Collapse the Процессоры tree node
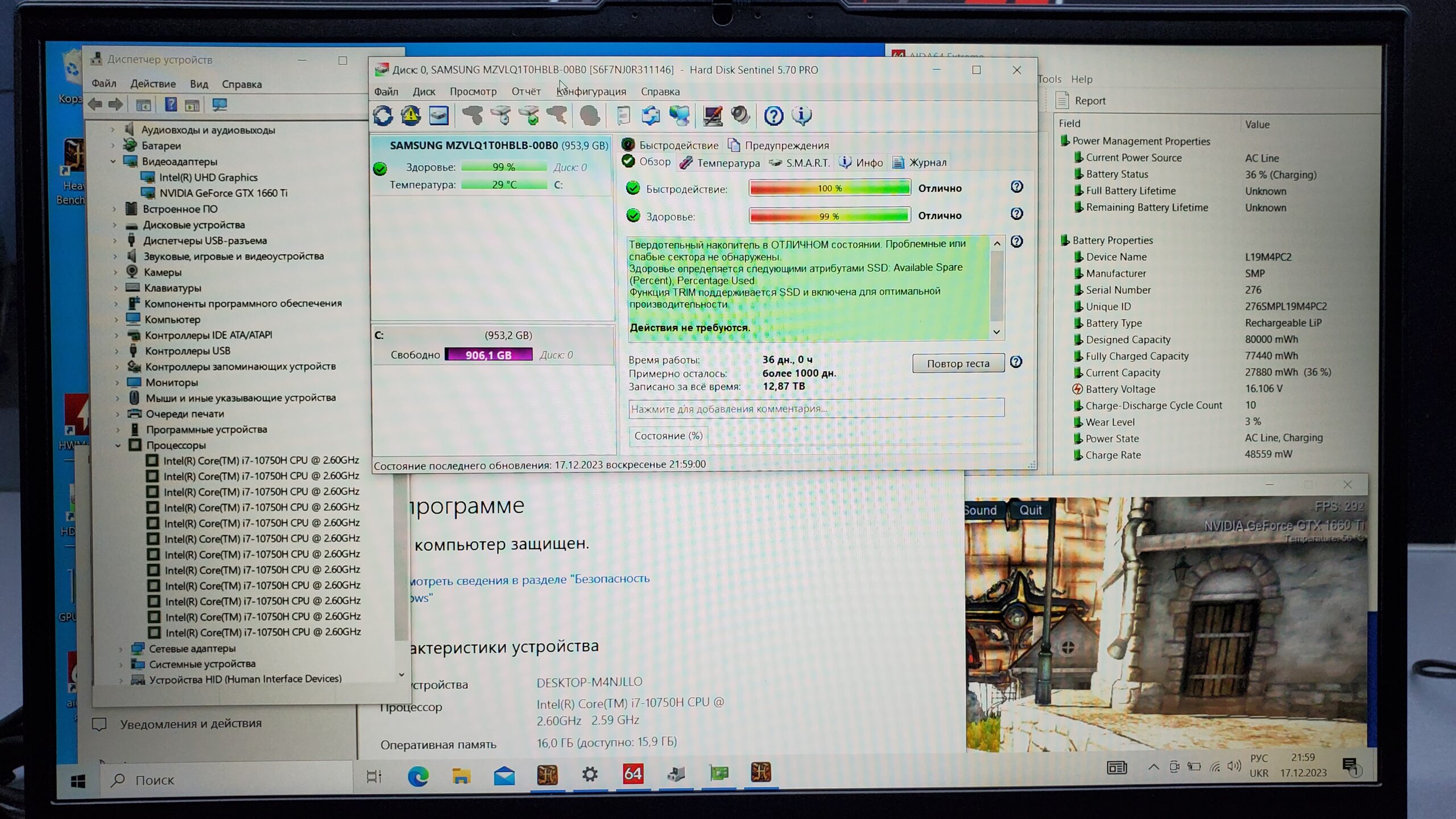This screenshot has width=1456, height=819. [x=118, y=445]
